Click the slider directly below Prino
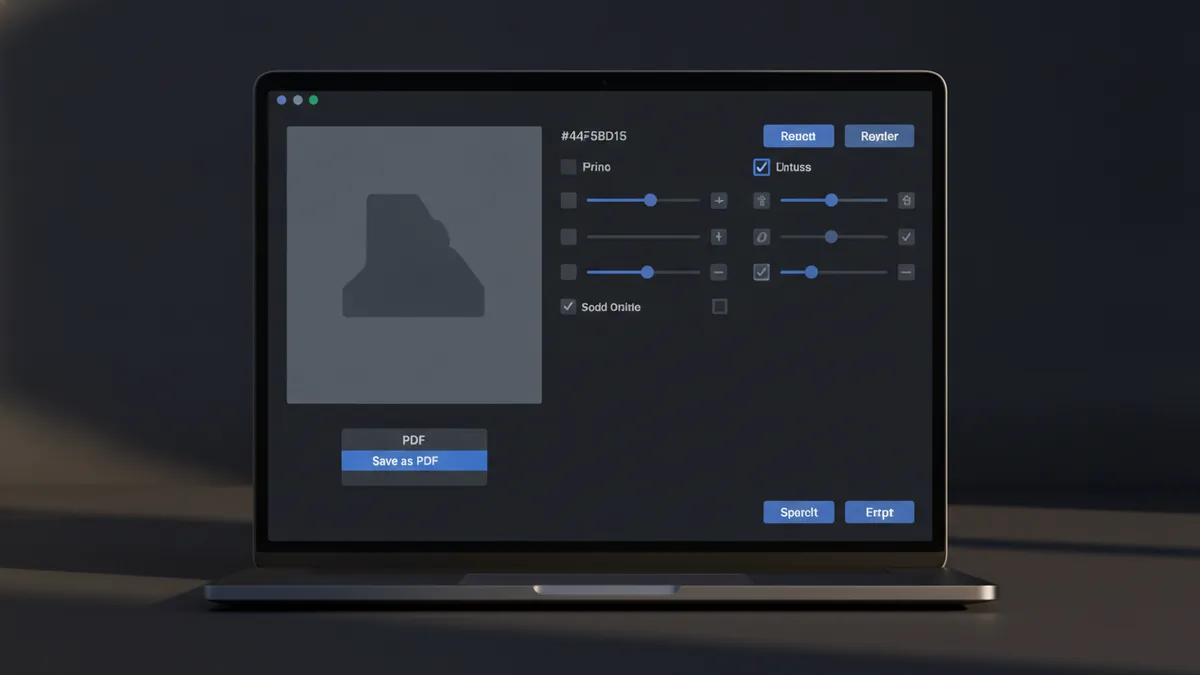 coord(643,200)
